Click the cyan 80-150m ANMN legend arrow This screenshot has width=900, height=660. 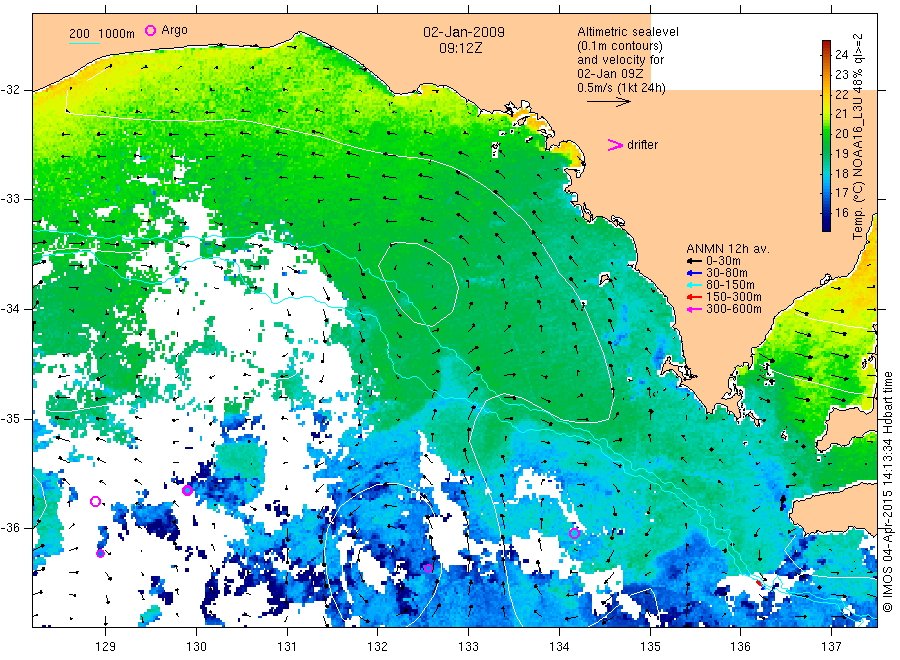[694, 285]
